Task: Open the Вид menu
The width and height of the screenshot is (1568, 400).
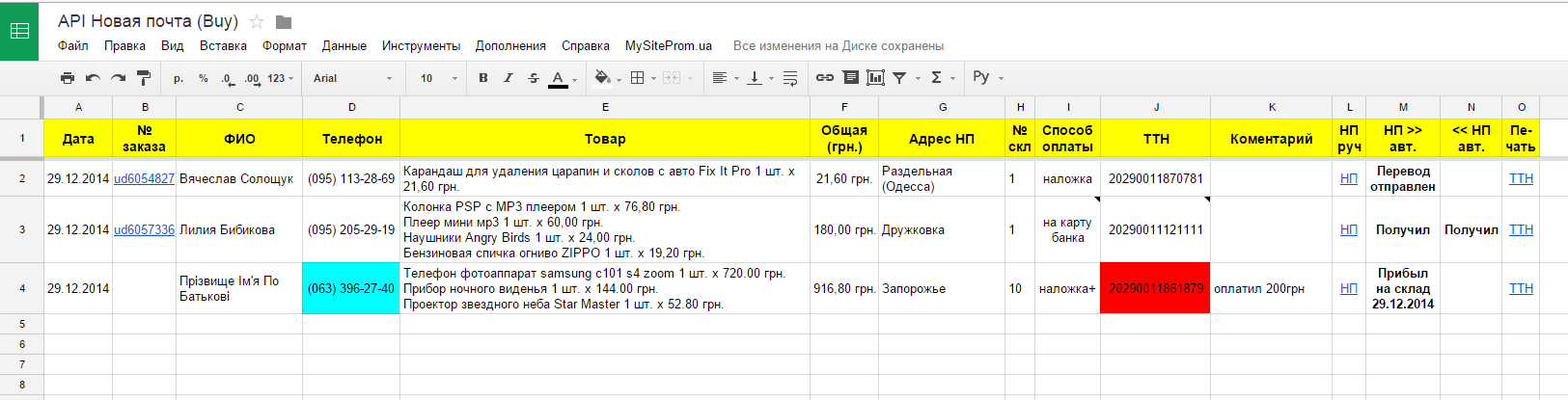Action: pyautogui.click(x=172, y=45)
